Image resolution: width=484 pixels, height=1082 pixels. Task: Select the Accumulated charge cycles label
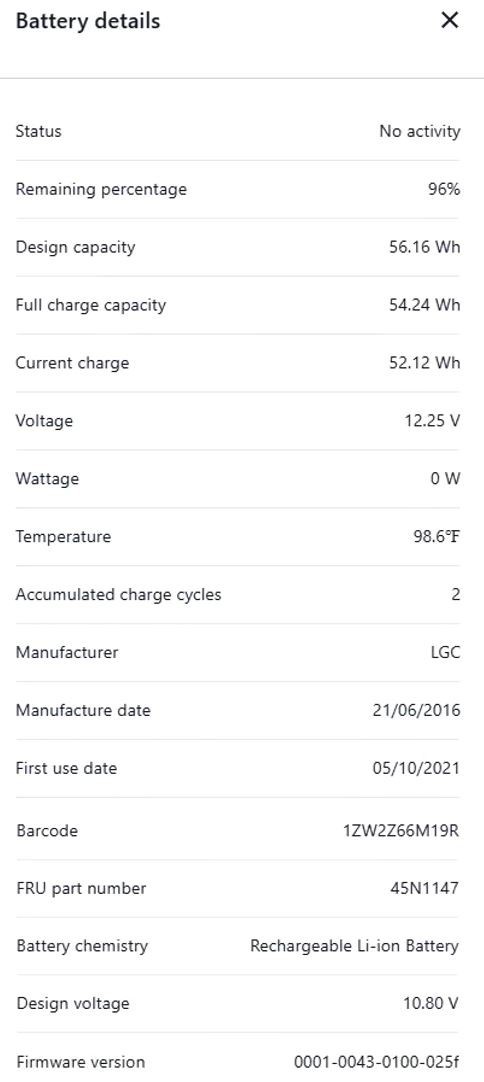(118, 595)
